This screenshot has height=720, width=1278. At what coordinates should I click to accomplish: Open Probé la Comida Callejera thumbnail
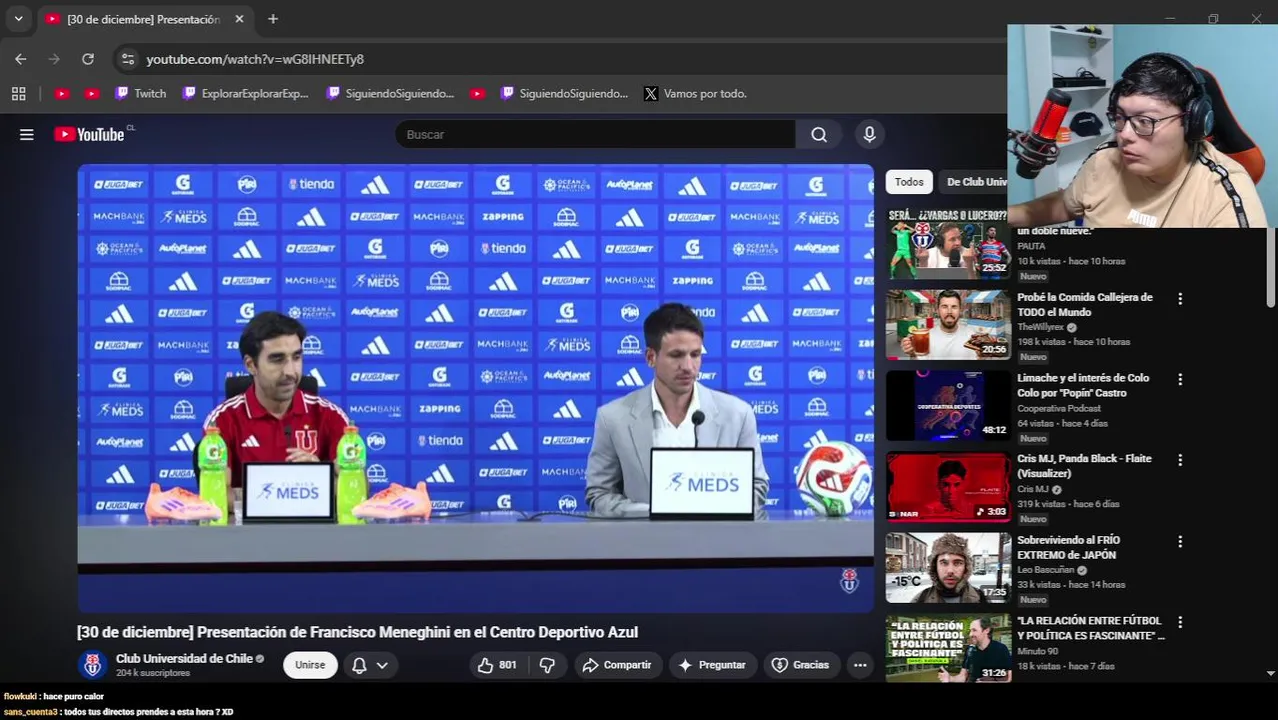pos(948,324)
